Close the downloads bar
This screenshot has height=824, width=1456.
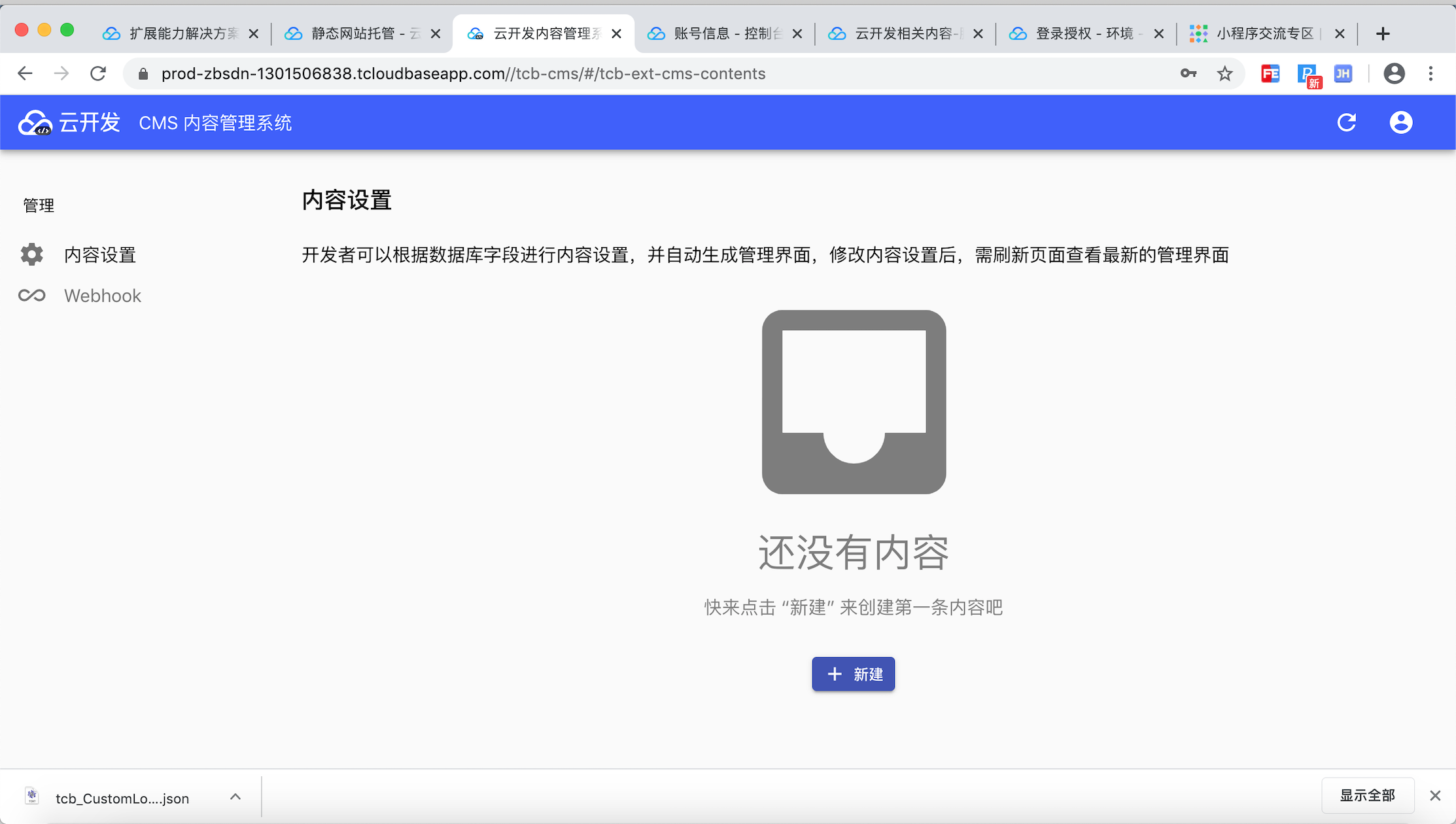pyautogui.click(x=1435, y=795)
